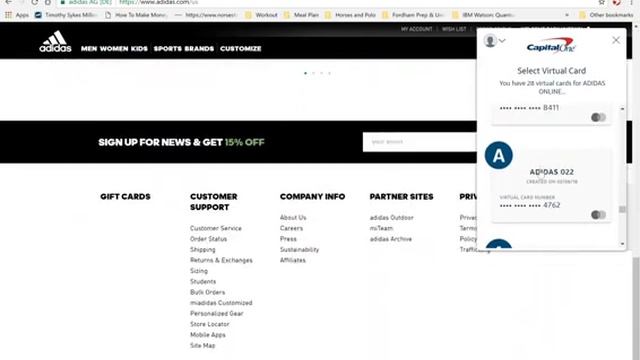Open the Shipping link
The image size is (640, 360).
[203, 249]
